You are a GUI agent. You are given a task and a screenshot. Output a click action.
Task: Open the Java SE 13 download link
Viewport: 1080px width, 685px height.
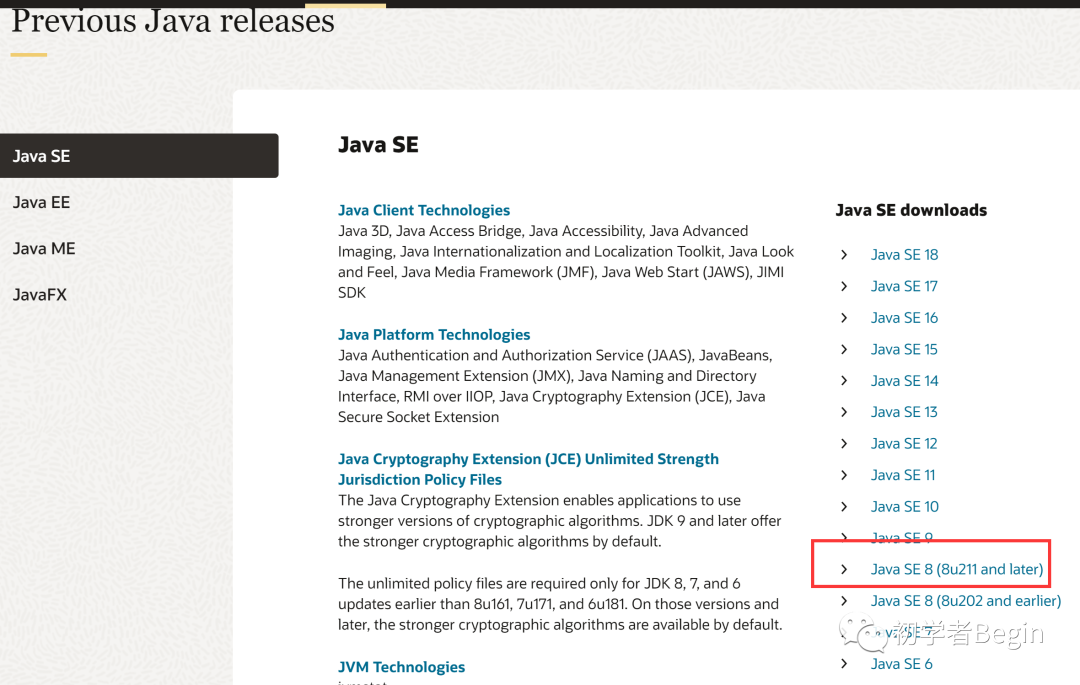point(904,412)
